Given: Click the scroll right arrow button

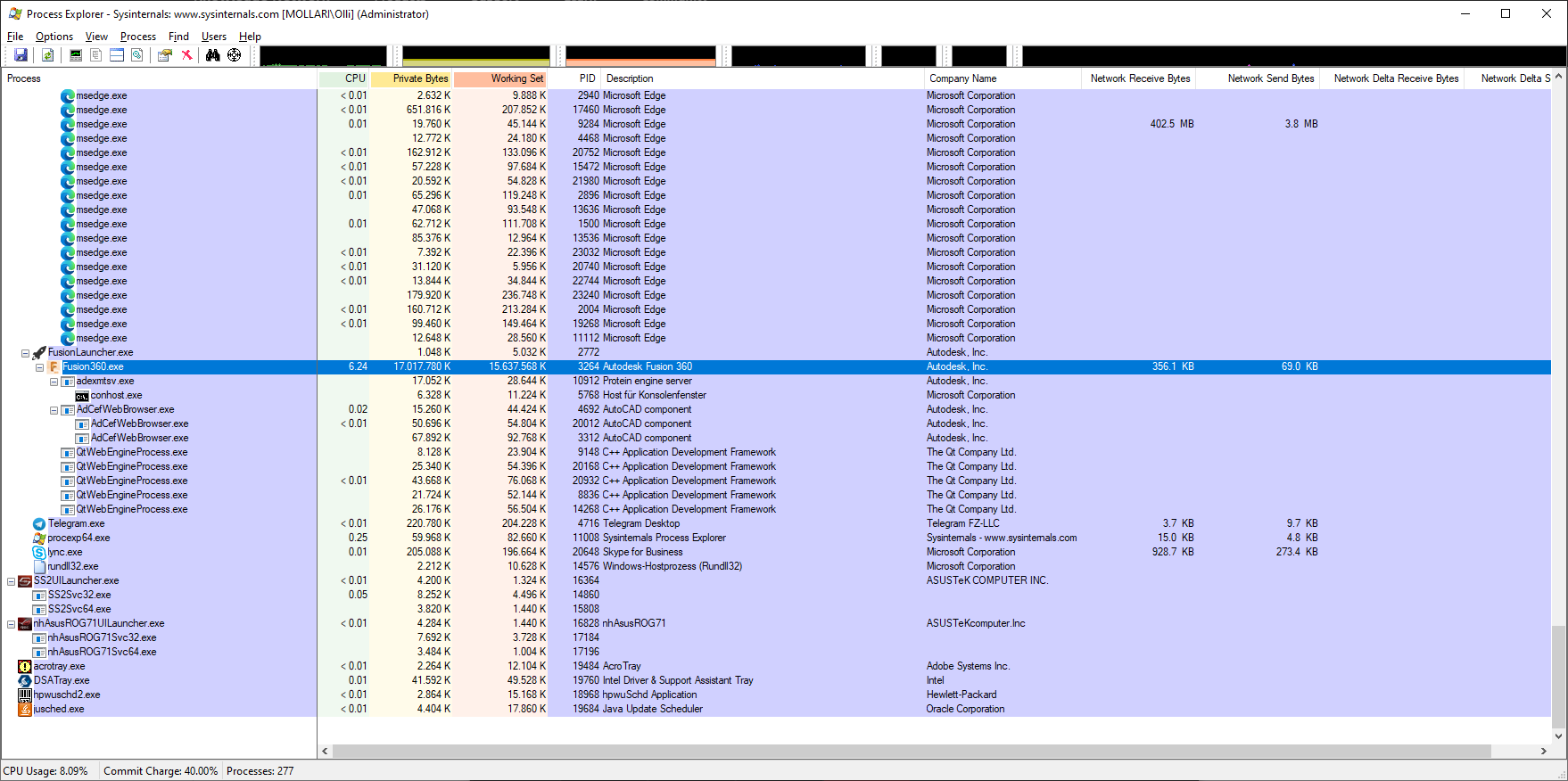Looking at the screenshot, I should 1544,751.
